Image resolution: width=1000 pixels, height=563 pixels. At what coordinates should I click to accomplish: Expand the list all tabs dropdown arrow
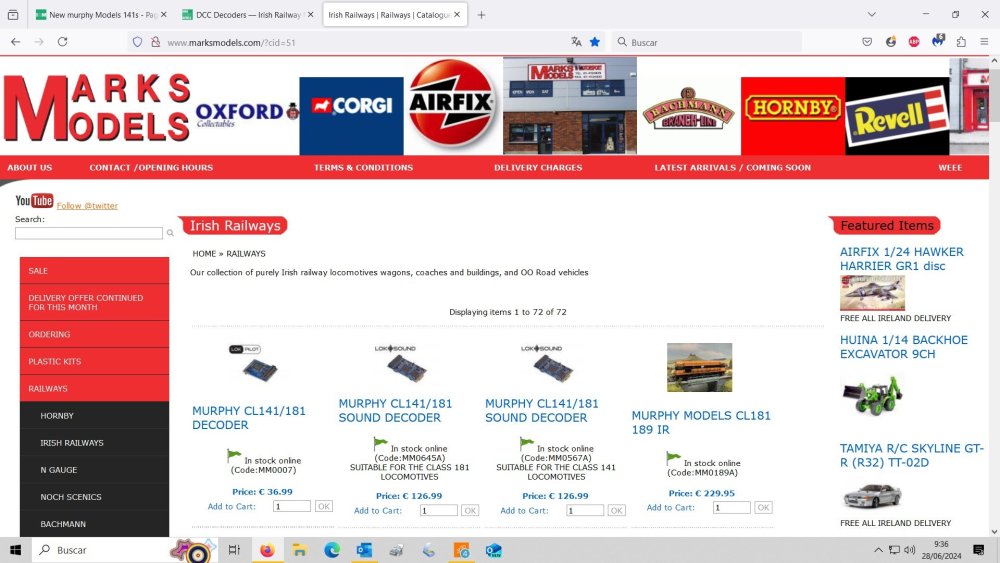(871, 15)
